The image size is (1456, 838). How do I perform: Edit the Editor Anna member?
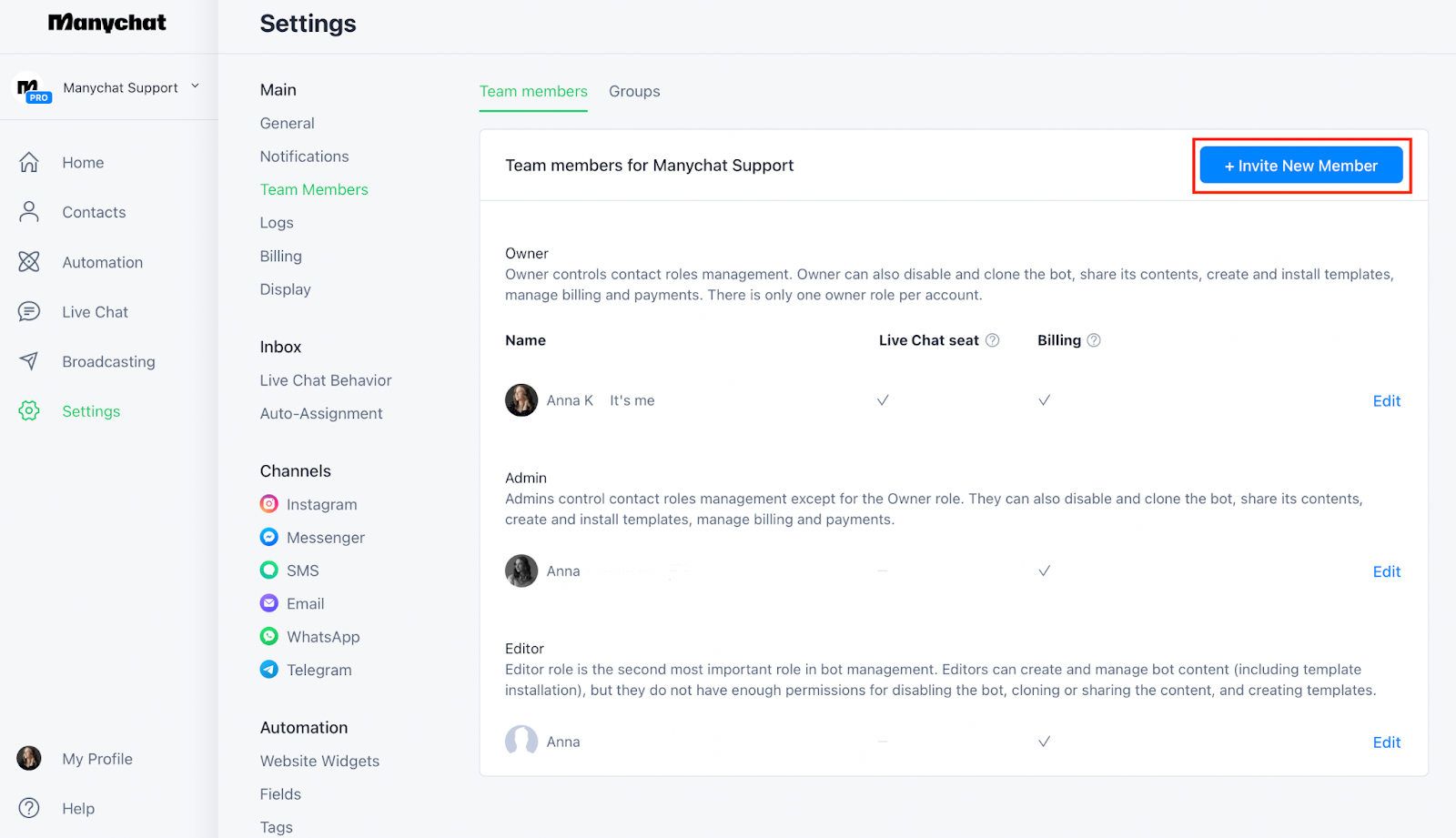1387,742
